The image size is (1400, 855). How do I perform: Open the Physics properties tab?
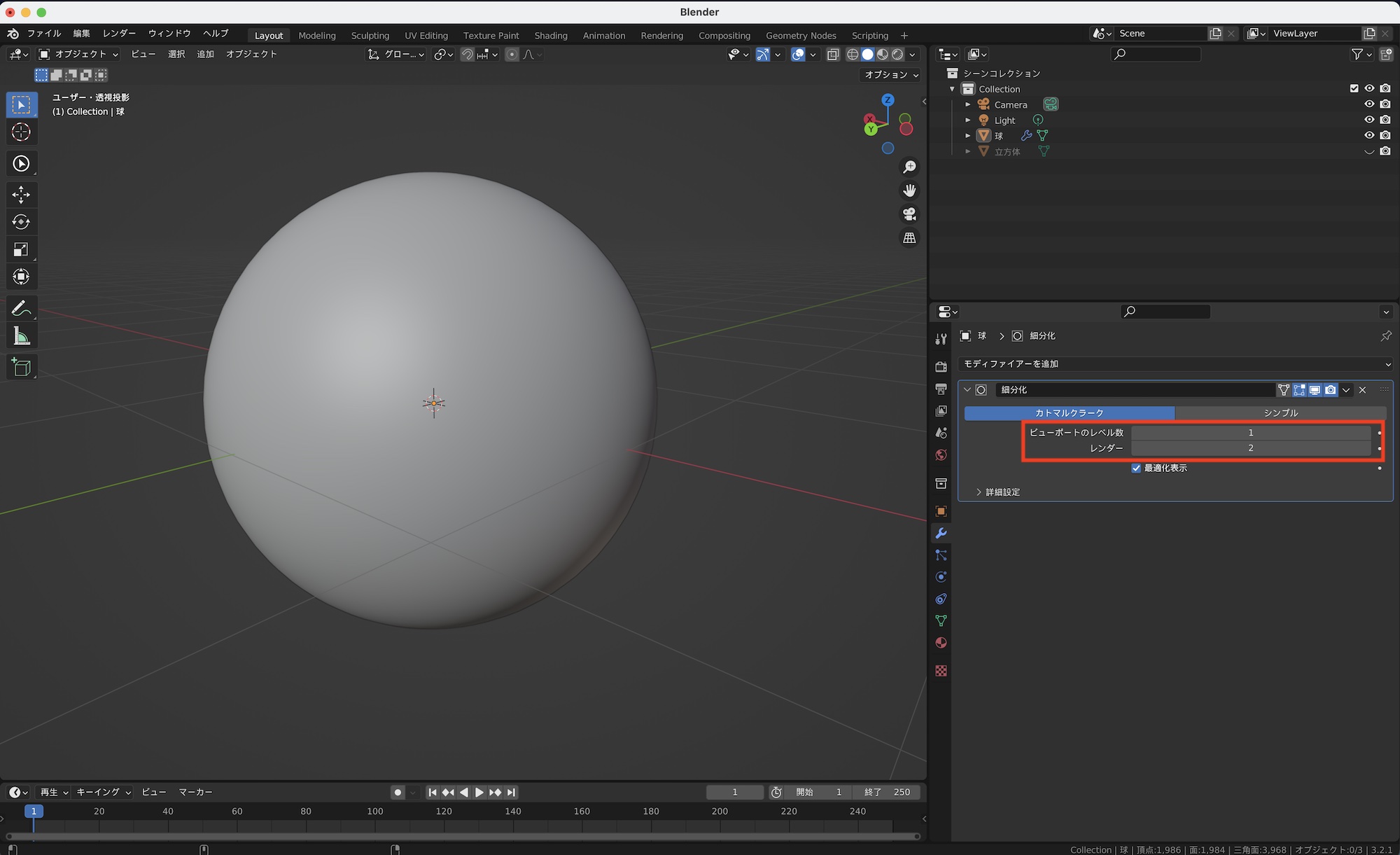click(941, 577)
